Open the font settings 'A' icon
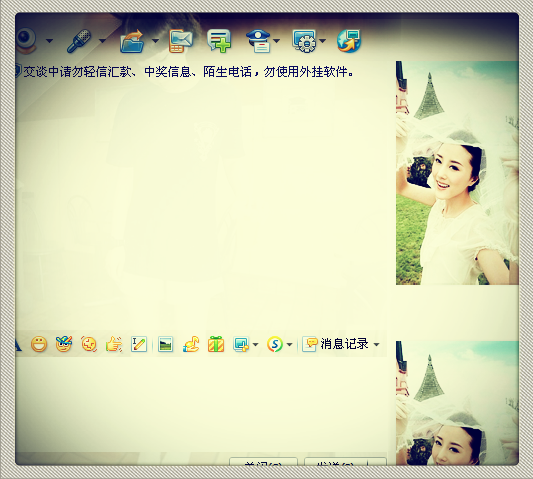 point(19,344)
